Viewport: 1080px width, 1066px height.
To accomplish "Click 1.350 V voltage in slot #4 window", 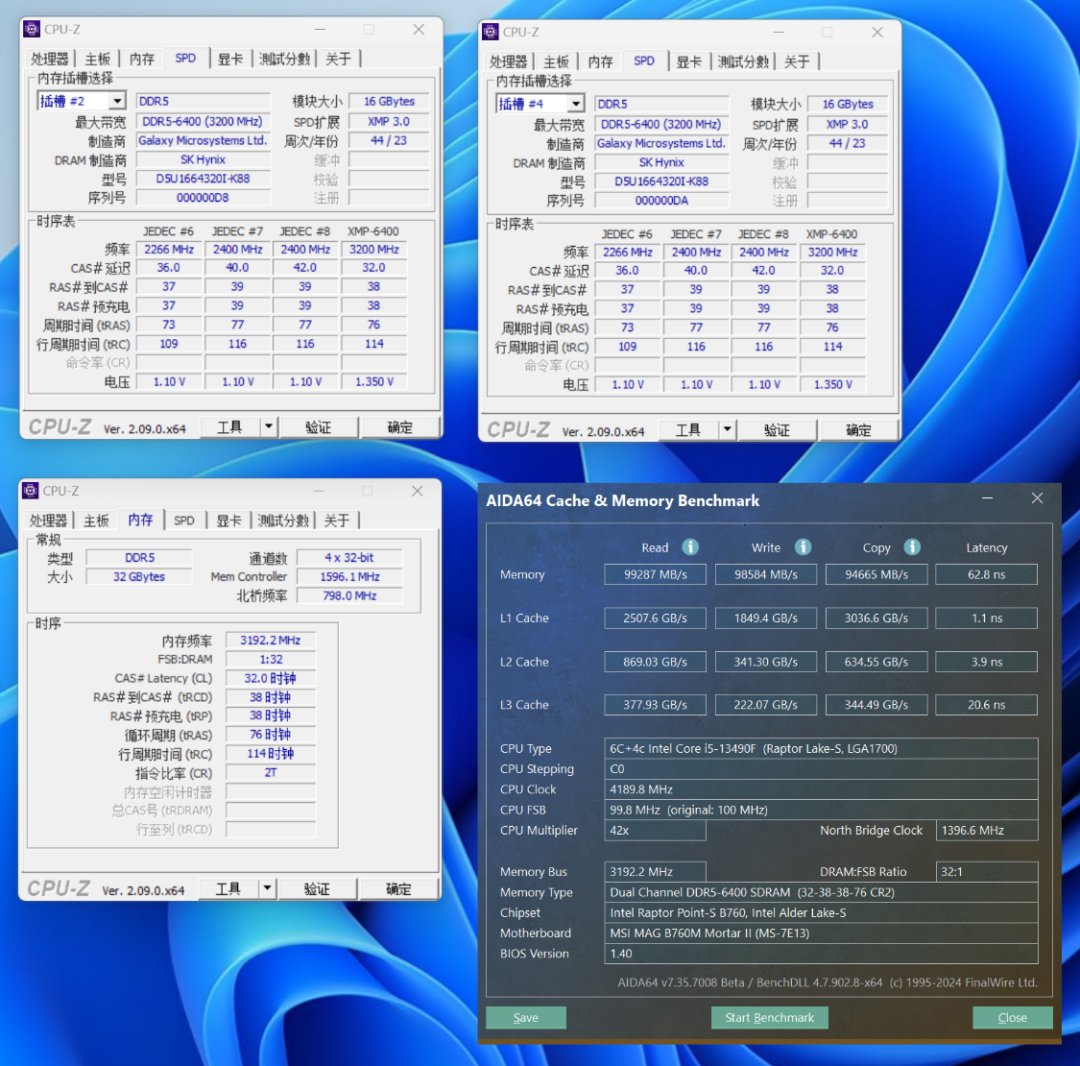I will pyautogui.click(x=833, y=384).
